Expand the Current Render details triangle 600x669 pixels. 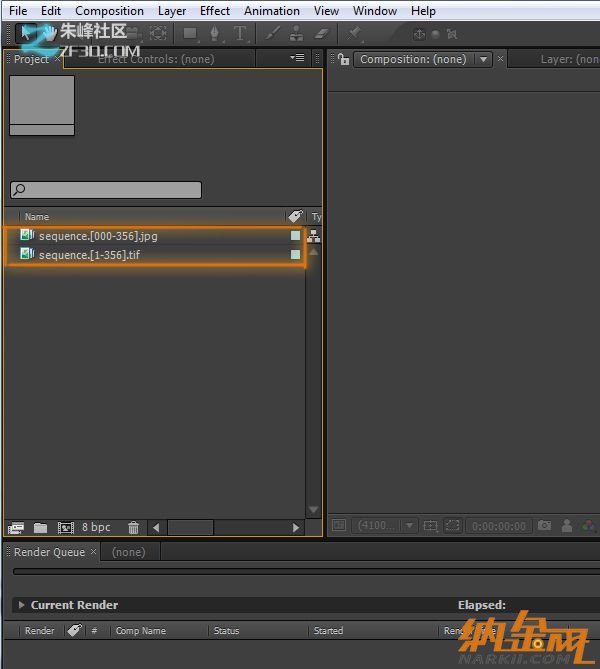22,605
